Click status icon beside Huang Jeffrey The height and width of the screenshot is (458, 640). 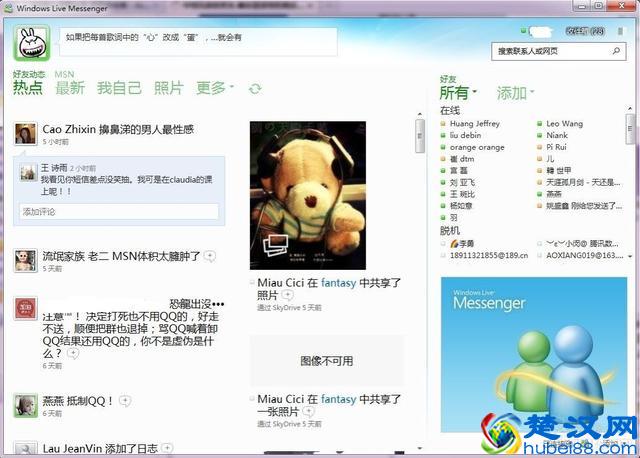[443, 124]
